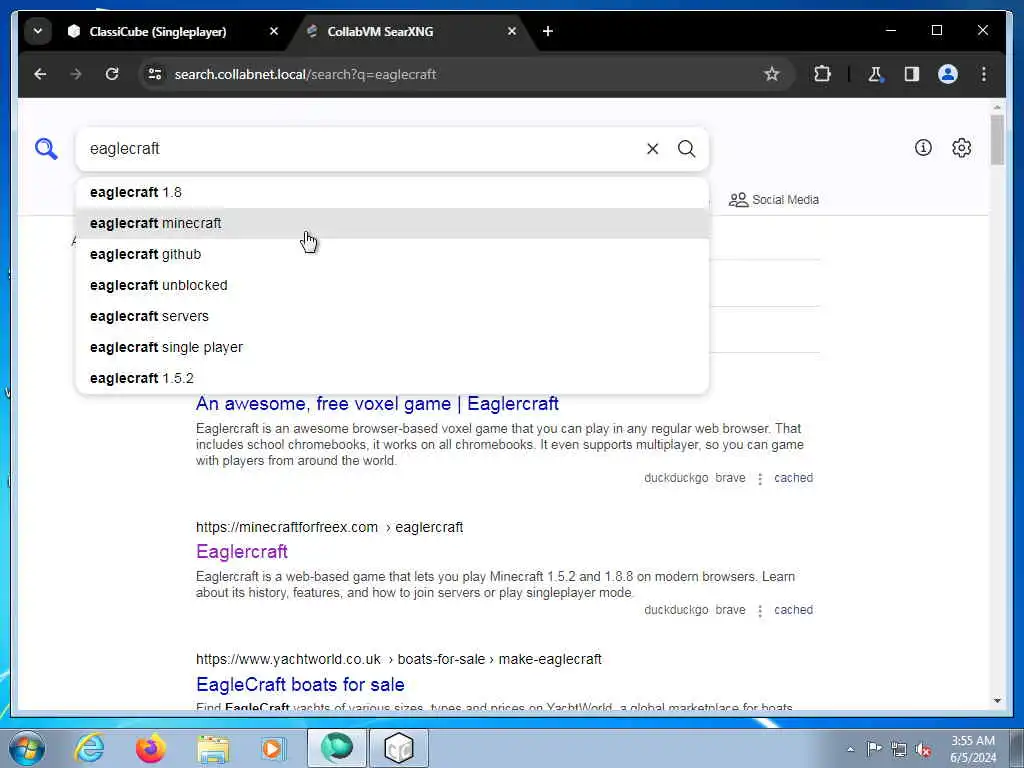The image size is (1024, 768).
Task: Choose suggestion "eaglecraft minecraft"
Action: pyautogui.click(x=392, y=223)
